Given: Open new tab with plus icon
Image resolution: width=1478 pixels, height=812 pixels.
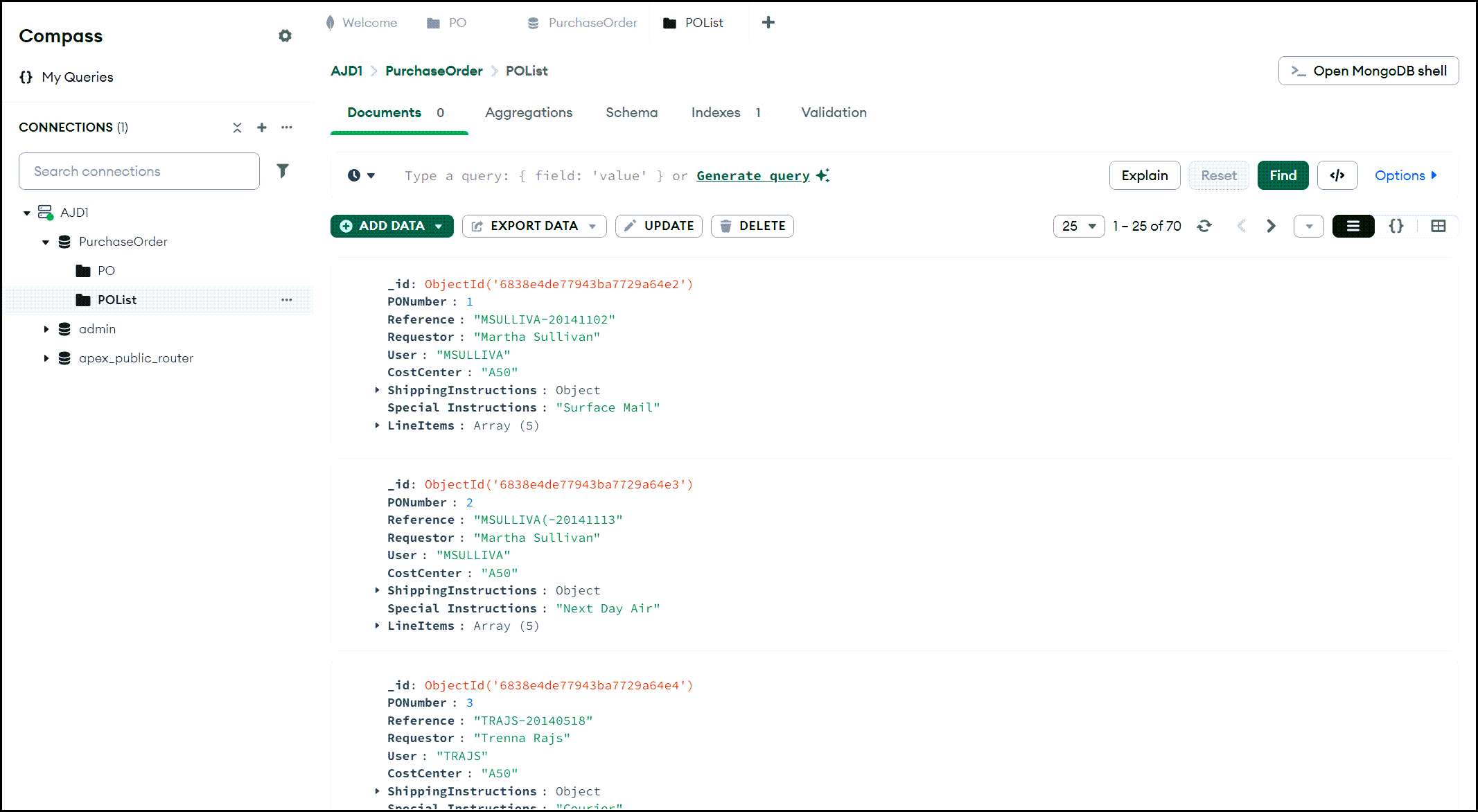Looking at the screenshot, I should point(768,23).
